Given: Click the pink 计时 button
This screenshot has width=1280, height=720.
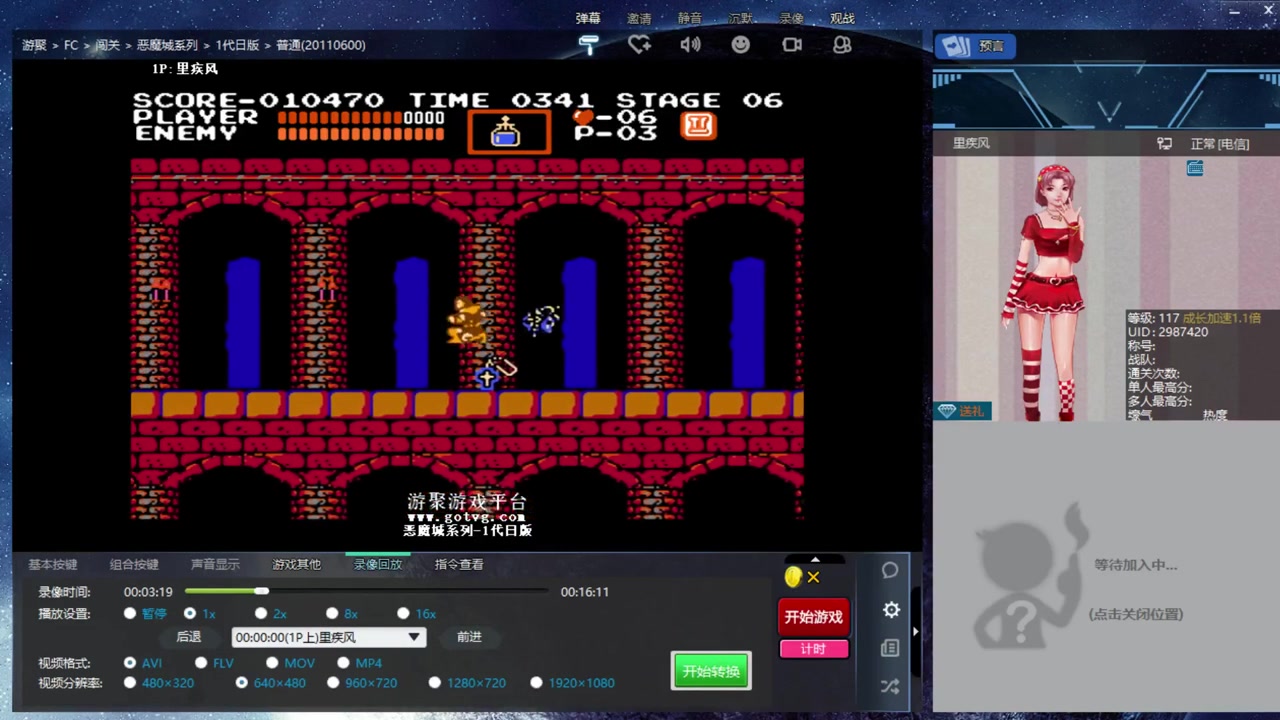Looking at the screenshot, I should point(814,649).
